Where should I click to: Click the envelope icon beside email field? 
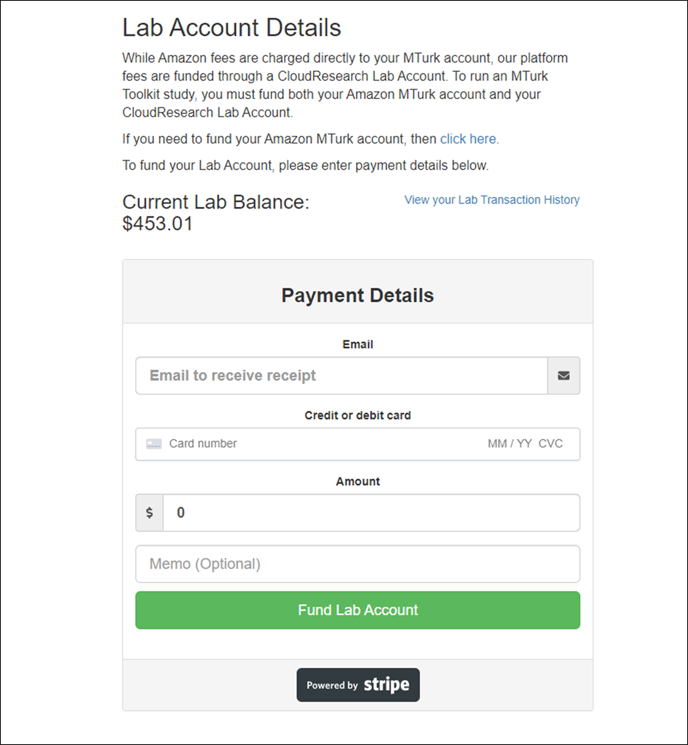click(x=564, y=376)
